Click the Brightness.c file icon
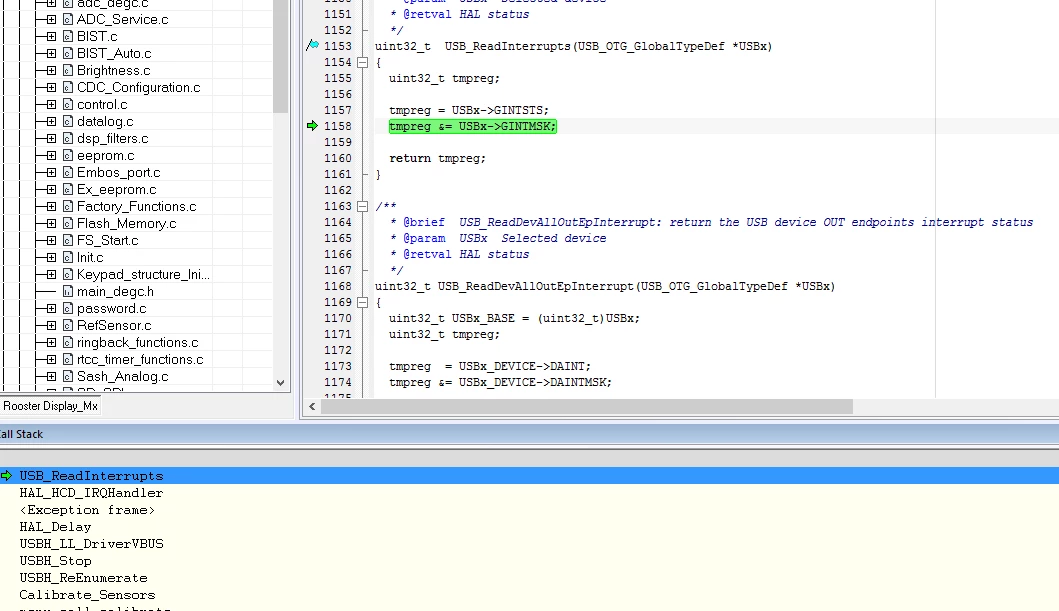Viewport: 1059px width, 611px height. click(x=68, y=70)
